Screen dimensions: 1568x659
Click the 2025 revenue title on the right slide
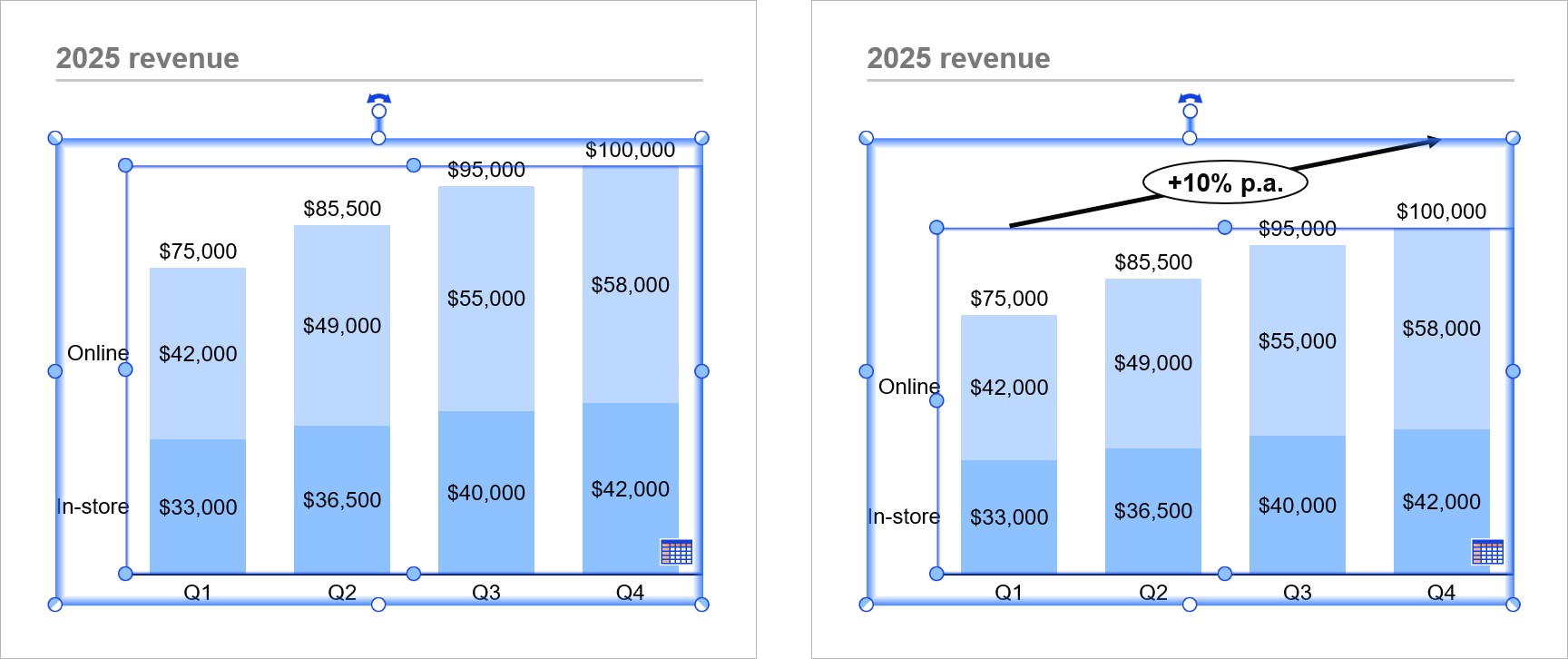coord(958,58)
